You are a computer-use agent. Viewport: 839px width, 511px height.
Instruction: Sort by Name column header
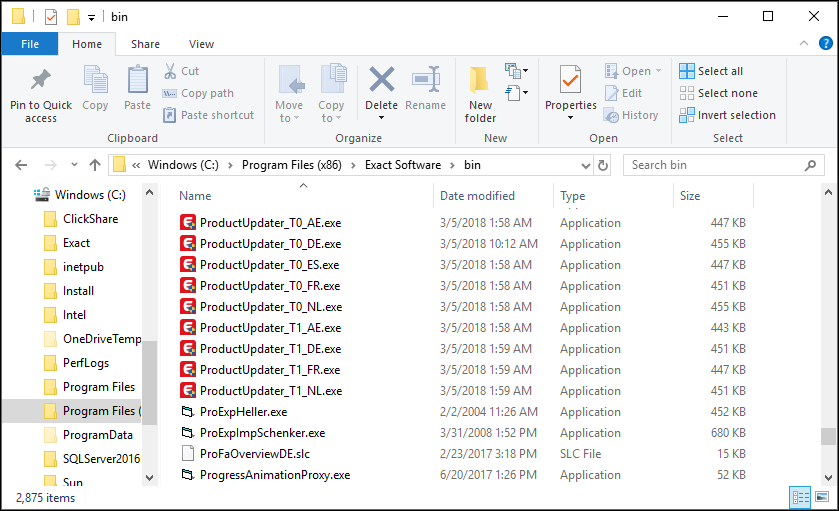(195, 196)
